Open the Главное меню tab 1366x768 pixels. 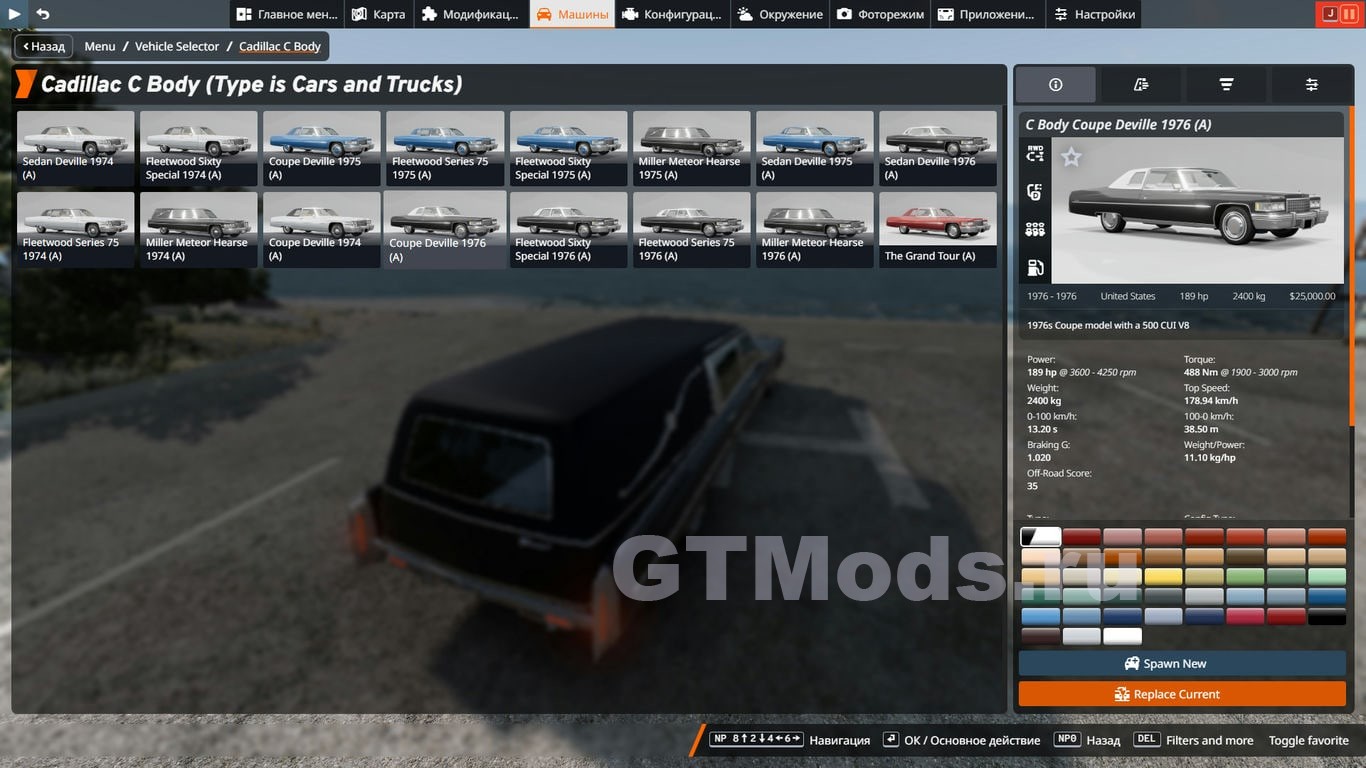[287, 14]
